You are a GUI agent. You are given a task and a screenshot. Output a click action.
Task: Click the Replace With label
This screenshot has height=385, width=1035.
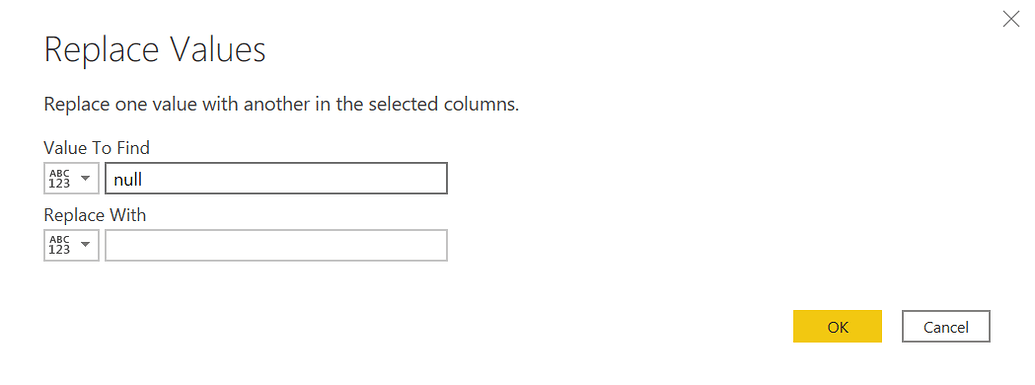click(x=94, y=215)
